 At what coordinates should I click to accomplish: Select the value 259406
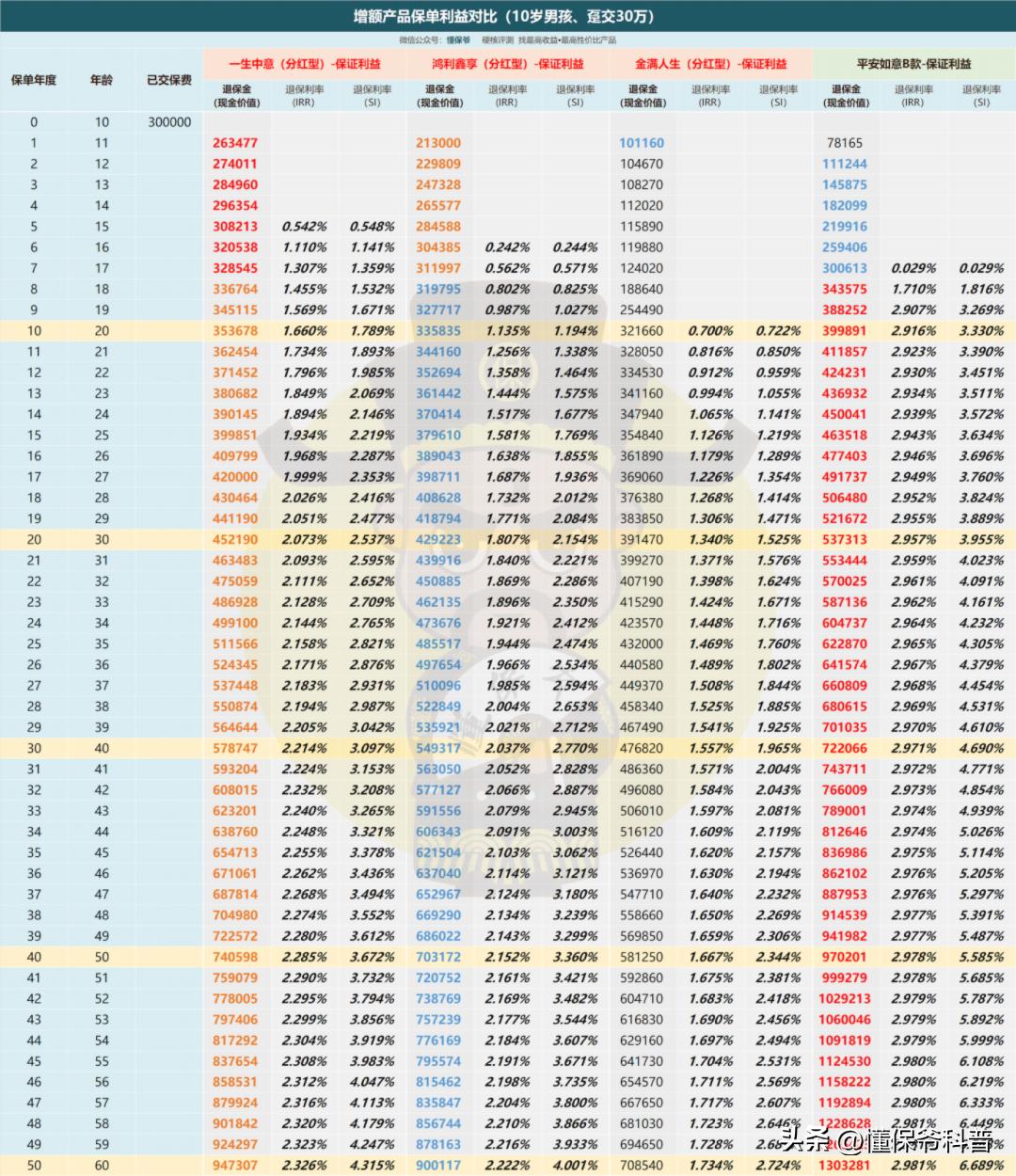point(845,247)
